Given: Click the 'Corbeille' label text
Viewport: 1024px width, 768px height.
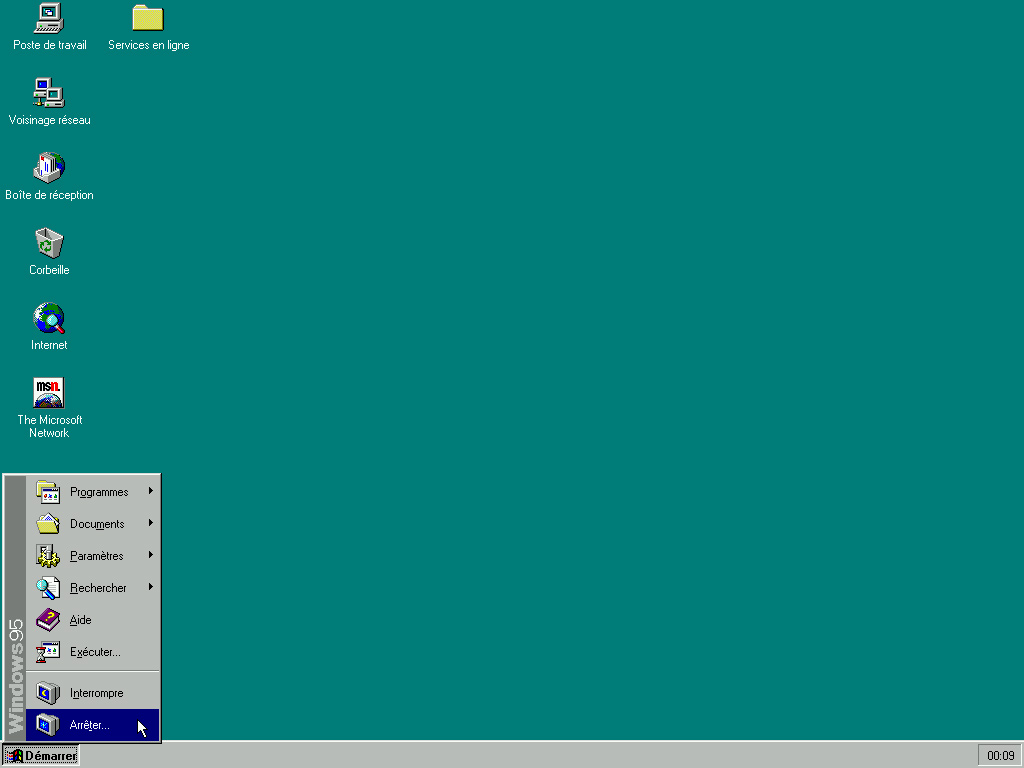Looking at the screenshot, I should pos(49,270).
